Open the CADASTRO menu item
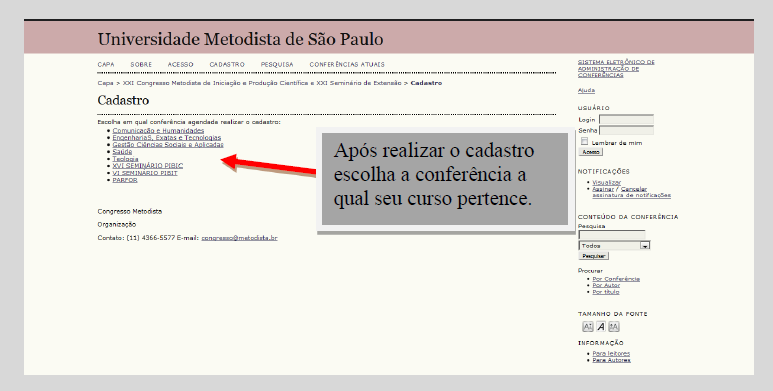 (x=227, y=65)
